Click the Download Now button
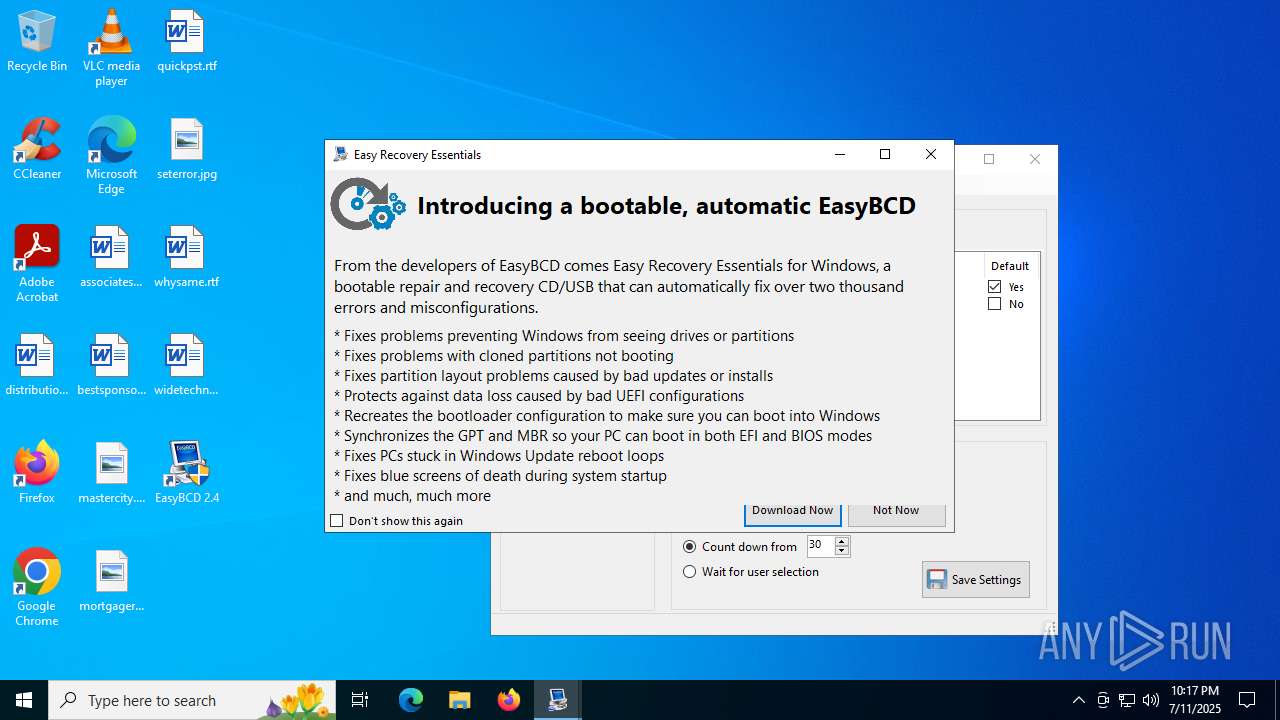1280x720 pixels. (792, 512)
